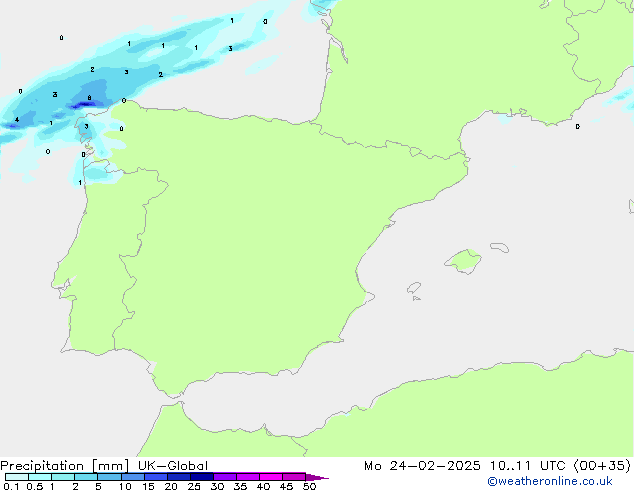Viewport: 634px width, 490px height.
Task: Click the legend scale label '0.1'
Action: click(11, 486)
